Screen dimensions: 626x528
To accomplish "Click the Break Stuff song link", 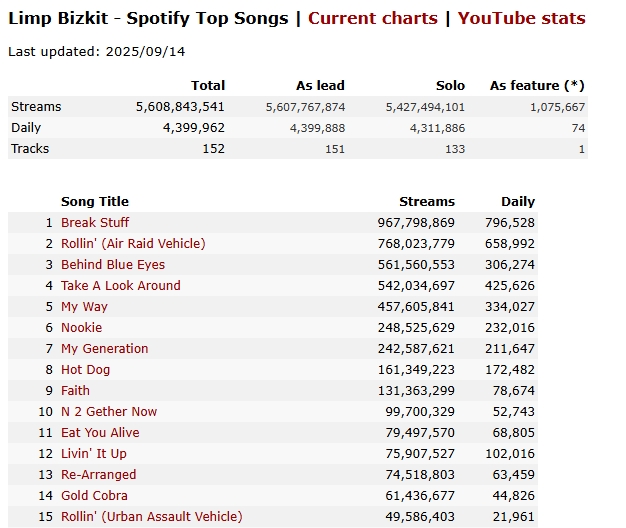I will [95, 222].
